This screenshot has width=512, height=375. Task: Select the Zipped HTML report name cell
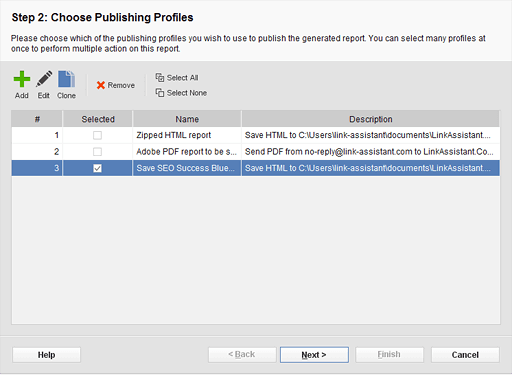pyautogui.click(x=187, y=135)
